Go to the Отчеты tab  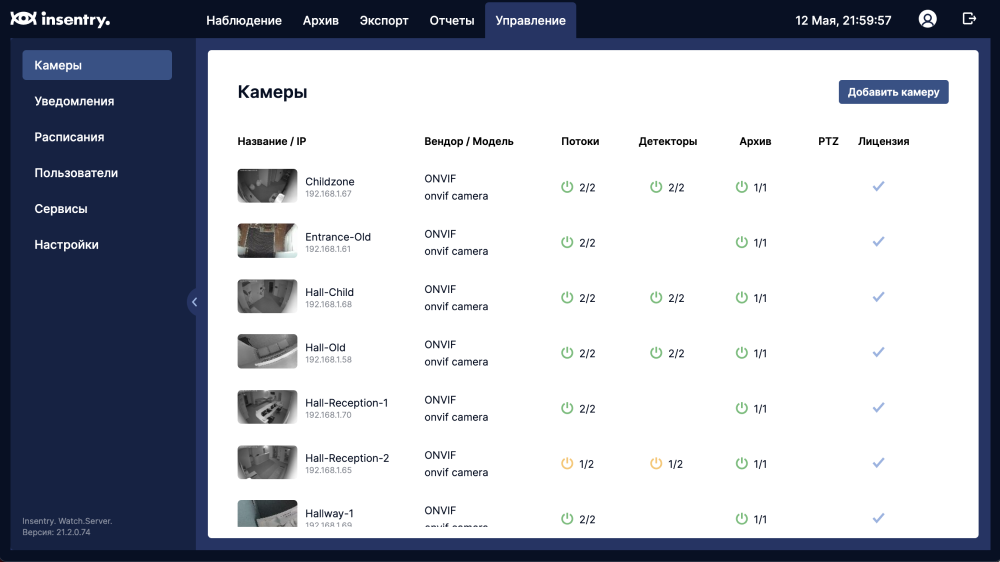[x=452, y=20]
